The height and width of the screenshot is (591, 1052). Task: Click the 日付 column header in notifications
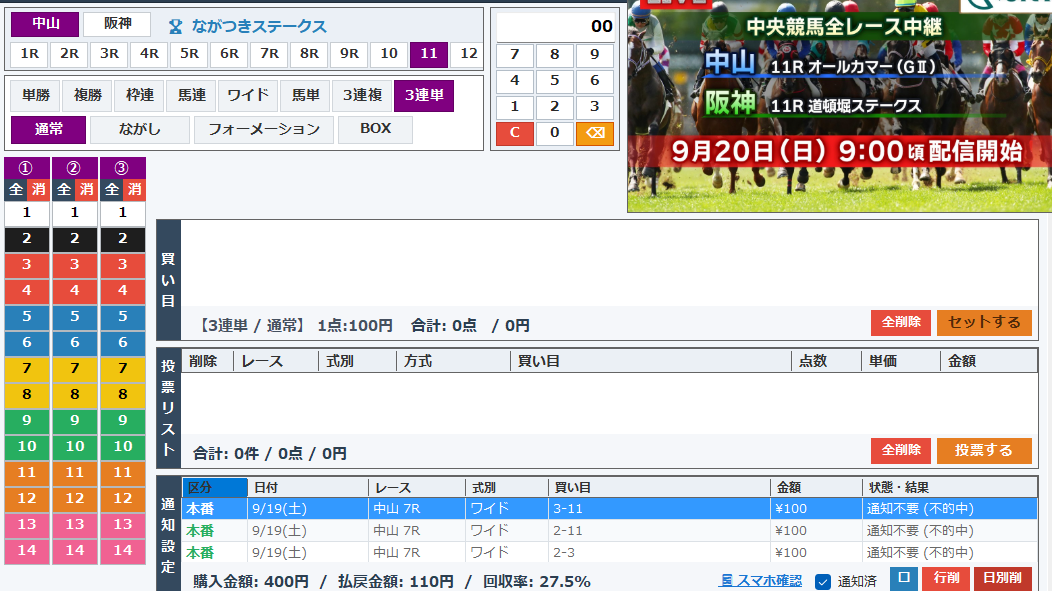(308, 488)
